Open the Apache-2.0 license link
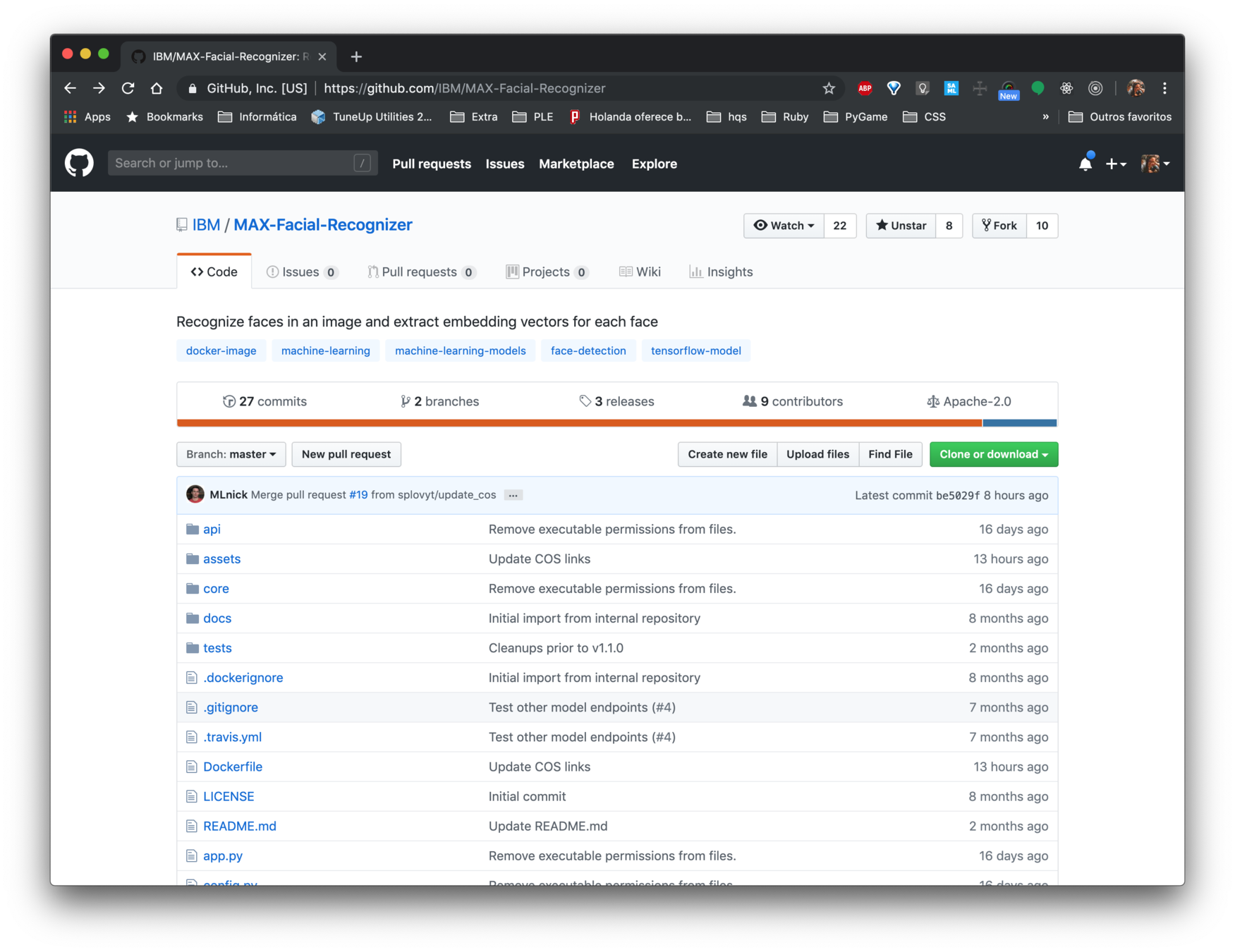The height and width of the screenshot is (952, 1235). click(x=969, y=401)
